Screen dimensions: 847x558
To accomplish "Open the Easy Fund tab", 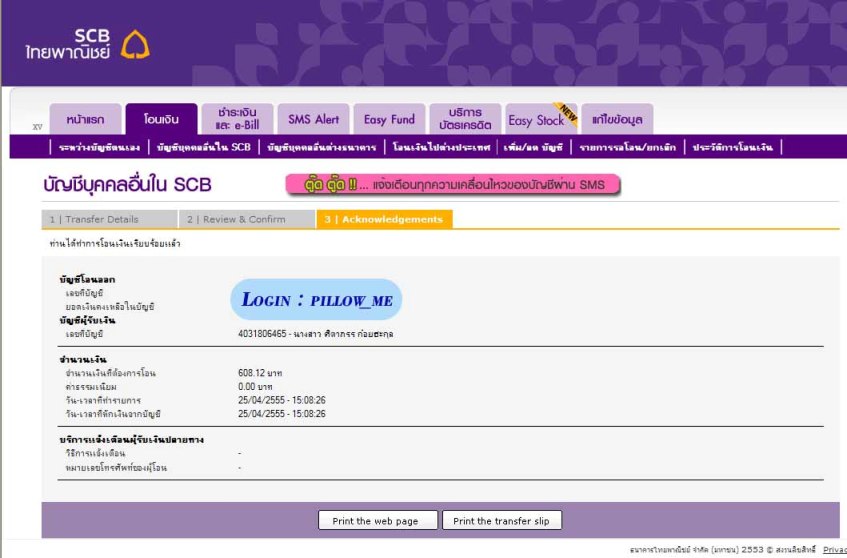I will point(389,119).
